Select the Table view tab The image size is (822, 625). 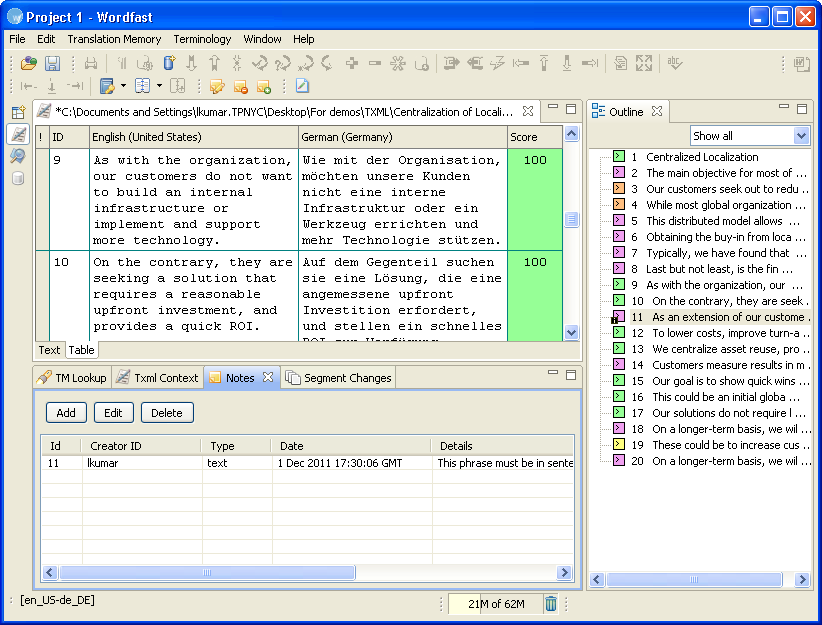[81, 350]
